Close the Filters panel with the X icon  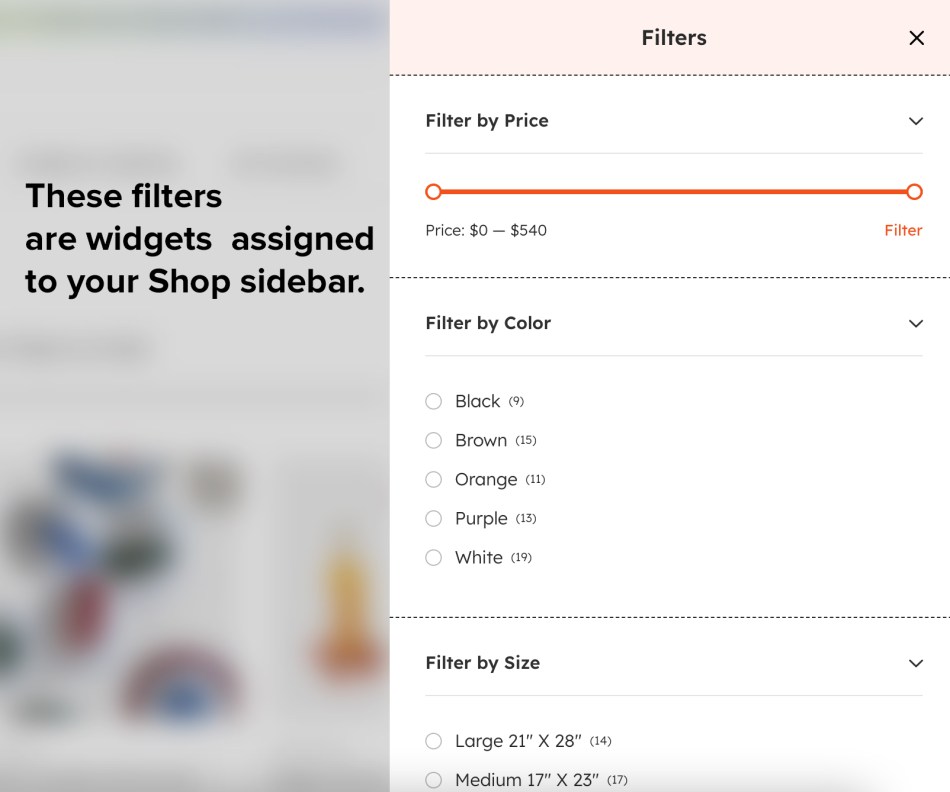coord(917,38)
